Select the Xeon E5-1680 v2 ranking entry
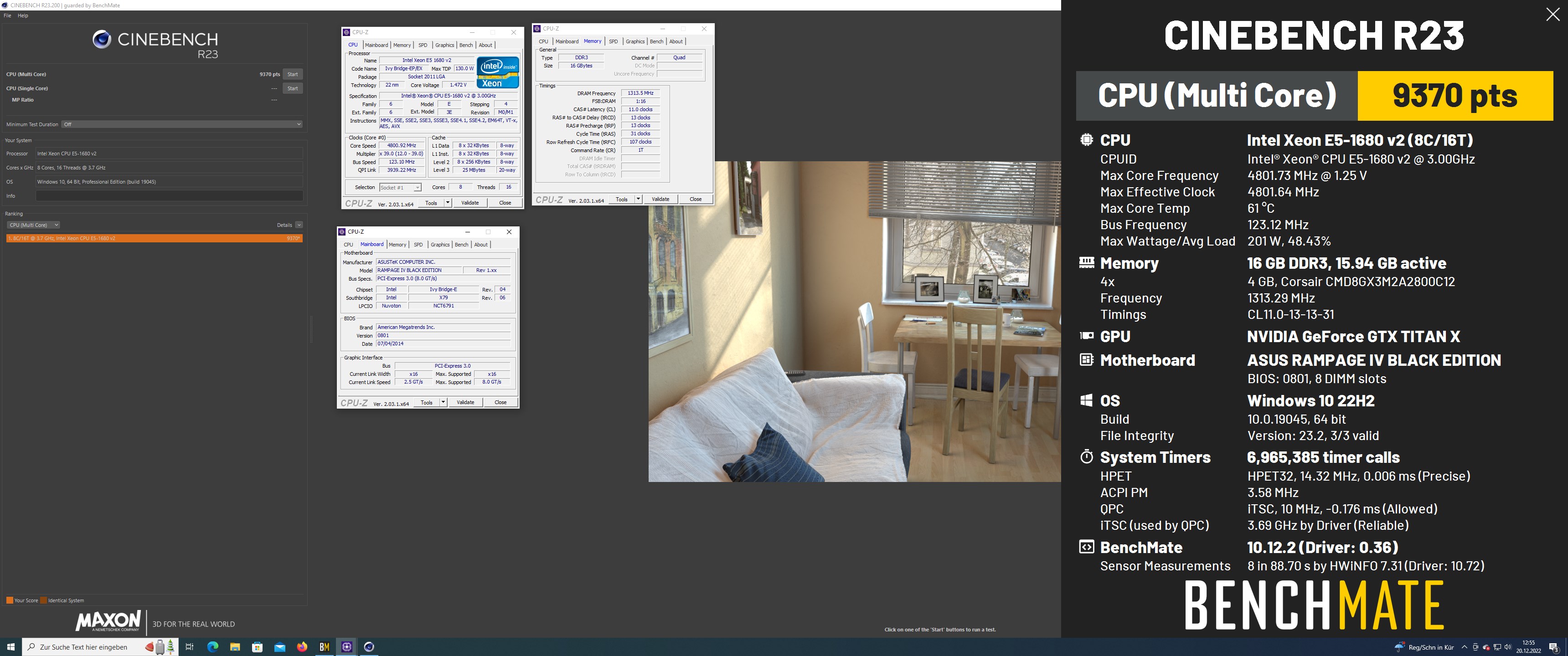The image size is (1568, 656). pos(155,239)
